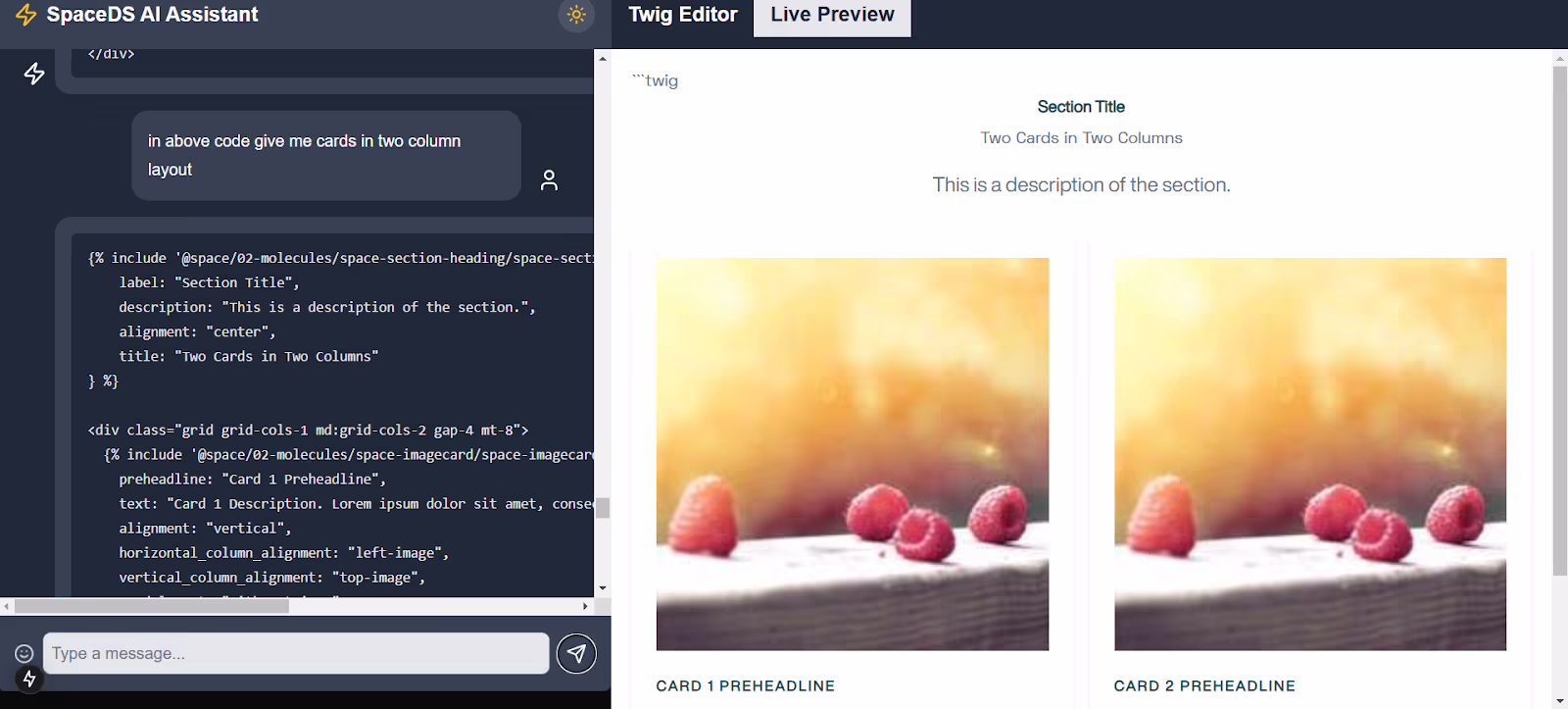Select the Live Preview tab

pos(832,17)
